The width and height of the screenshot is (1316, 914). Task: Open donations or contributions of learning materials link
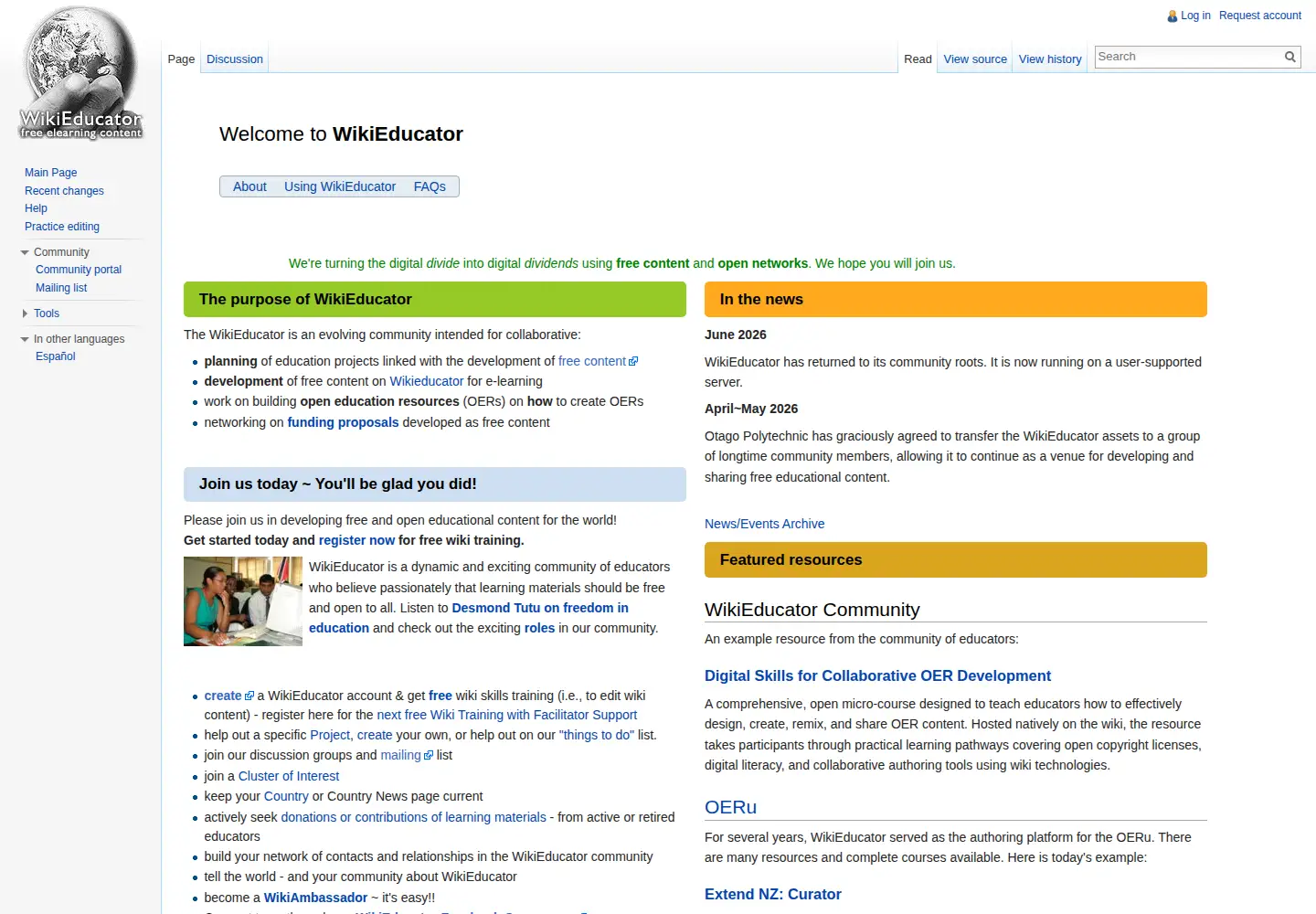point(413,817)
